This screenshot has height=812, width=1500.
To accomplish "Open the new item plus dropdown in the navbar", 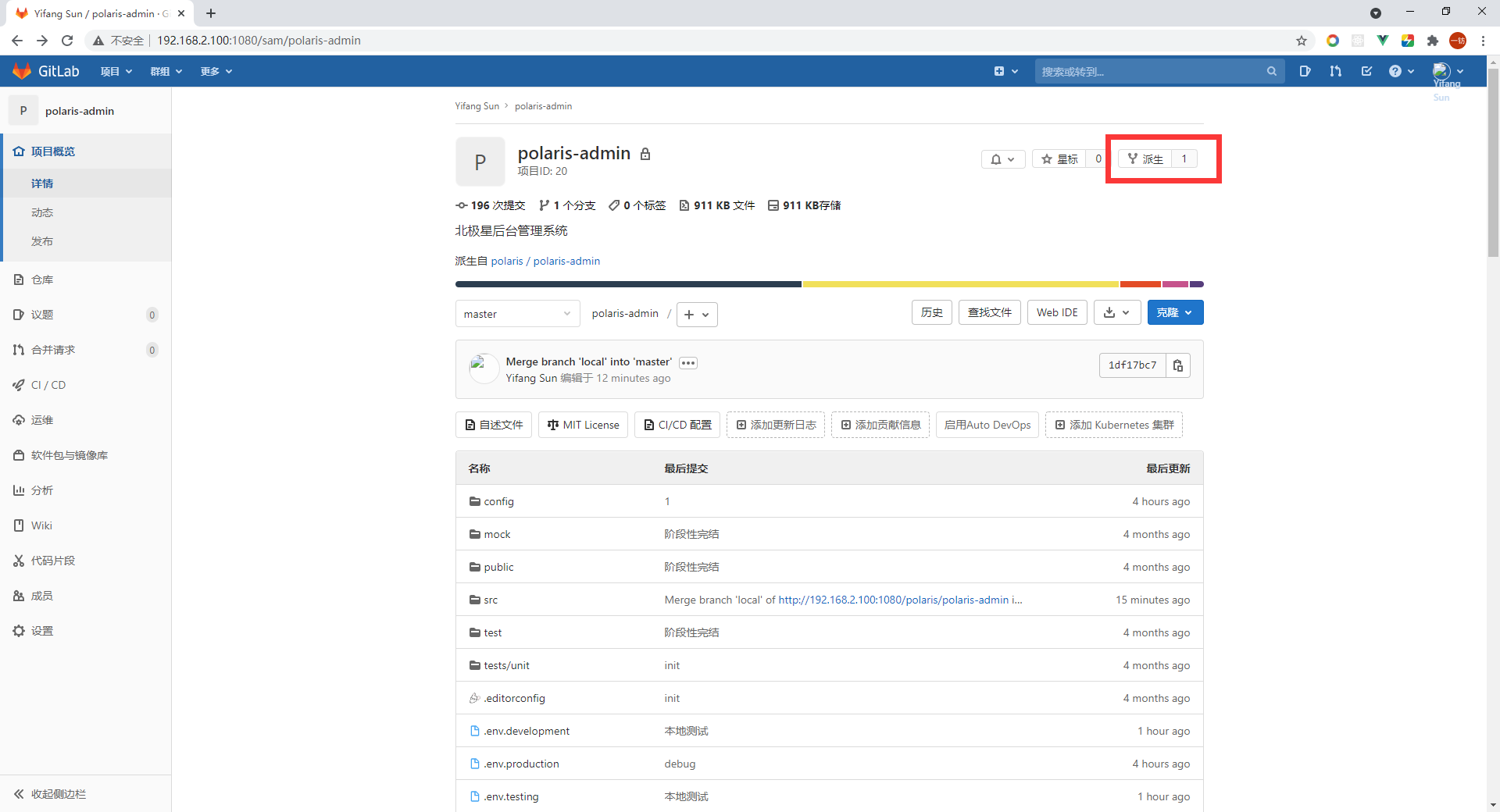I will [x=1006, y=71].
